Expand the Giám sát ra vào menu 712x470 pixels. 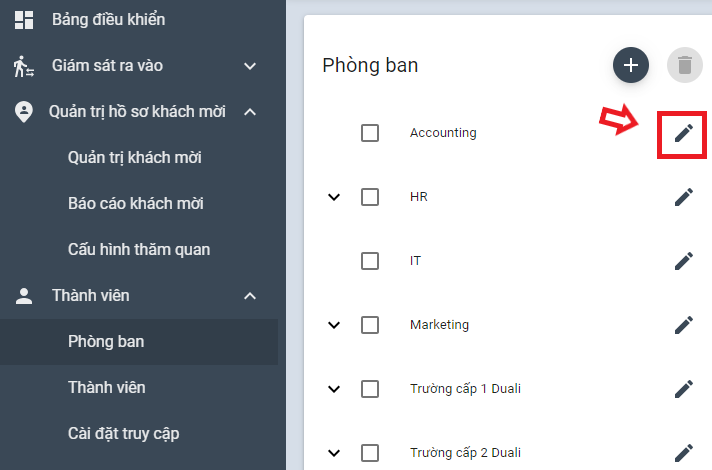pyautogui.click(x=250, y=66)
